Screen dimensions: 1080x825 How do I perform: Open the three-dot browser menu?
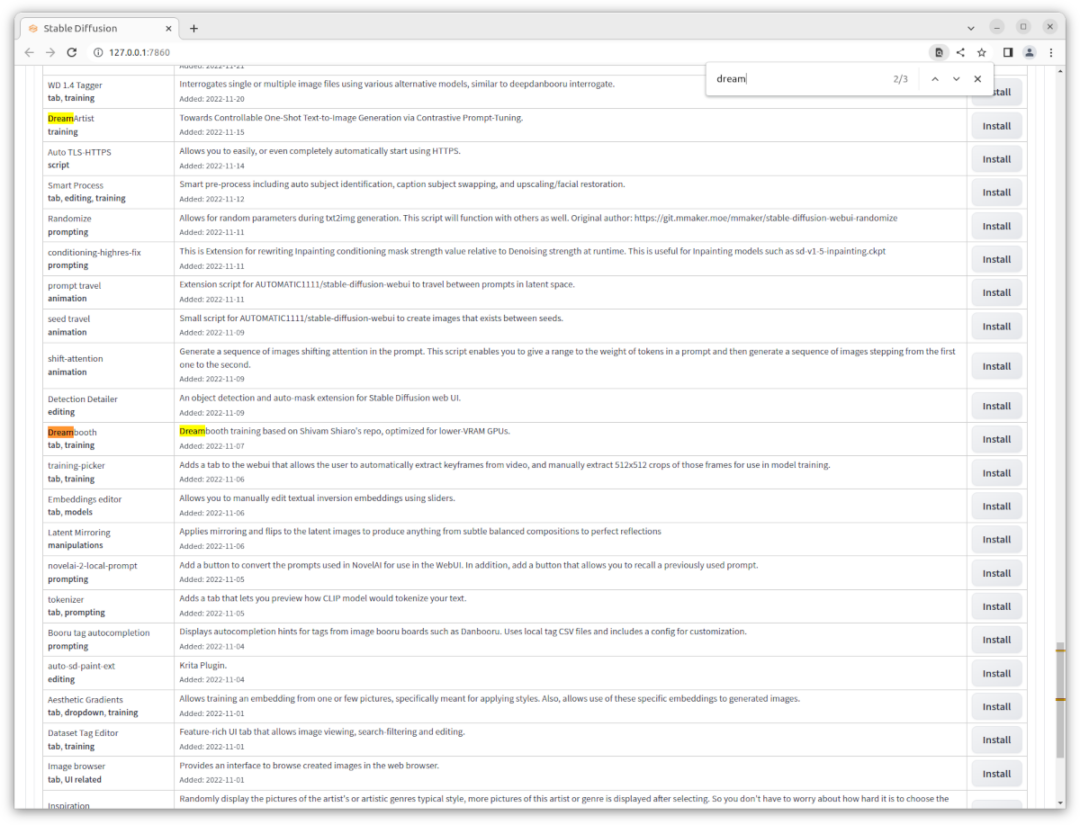[x=1051, y=52]
